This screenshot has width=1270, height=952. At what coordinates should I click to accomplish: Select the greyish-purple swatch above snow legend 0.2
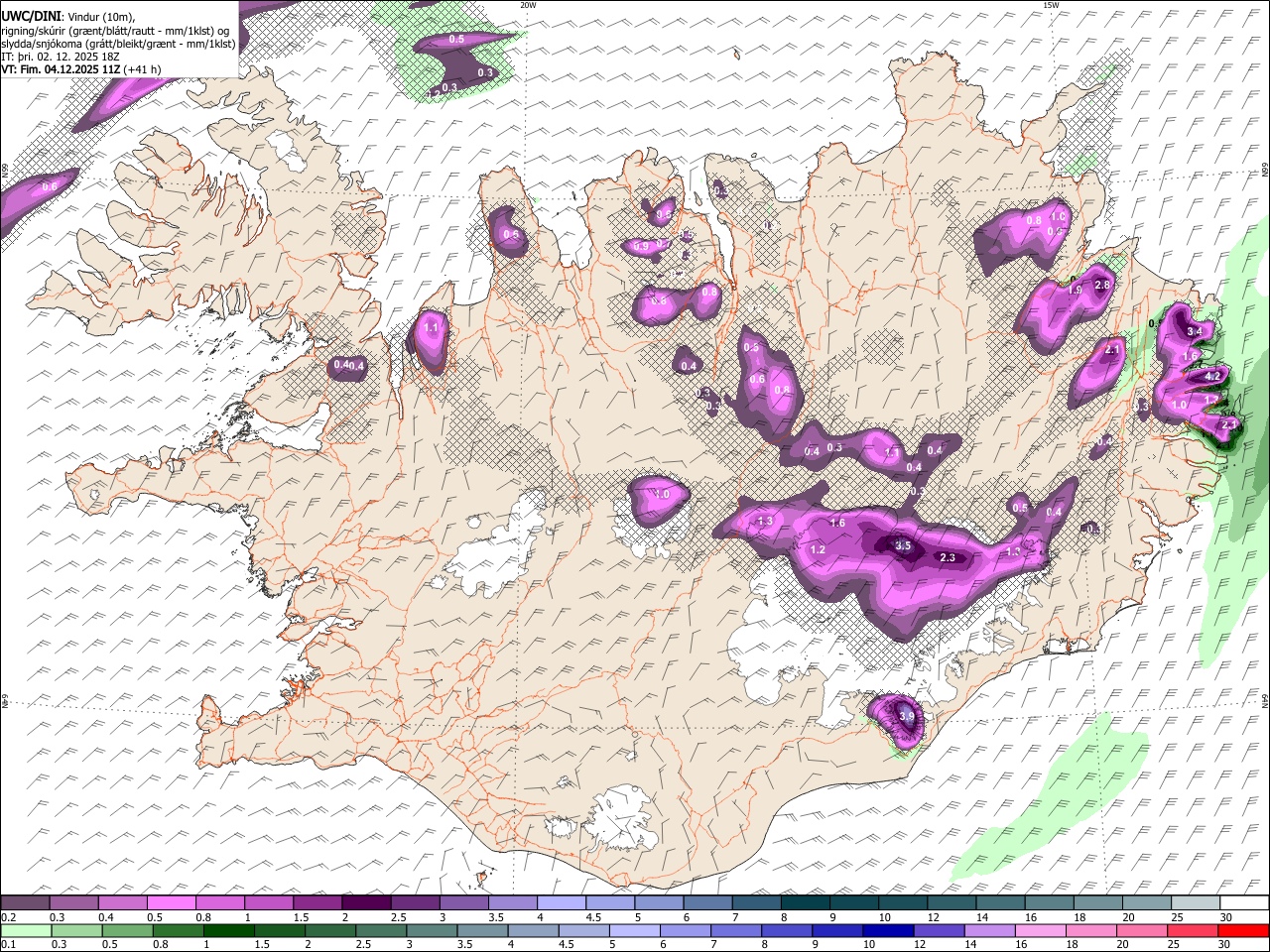tap(25, 903)
